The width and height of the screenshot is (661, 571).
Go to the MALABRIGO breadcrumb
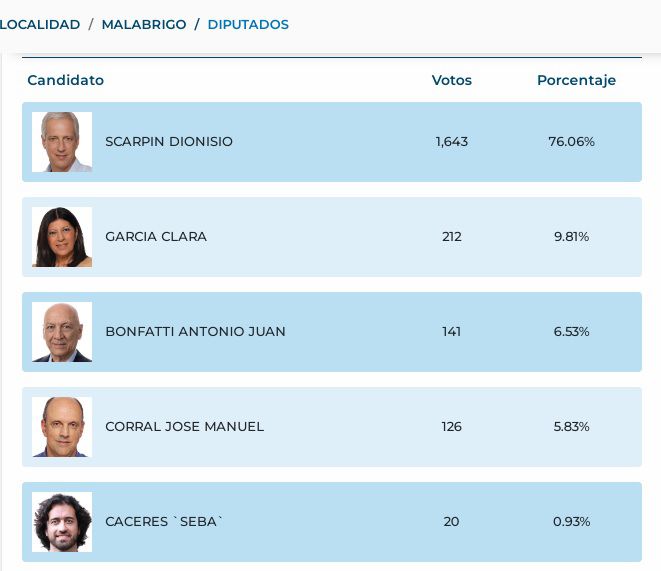144,24
